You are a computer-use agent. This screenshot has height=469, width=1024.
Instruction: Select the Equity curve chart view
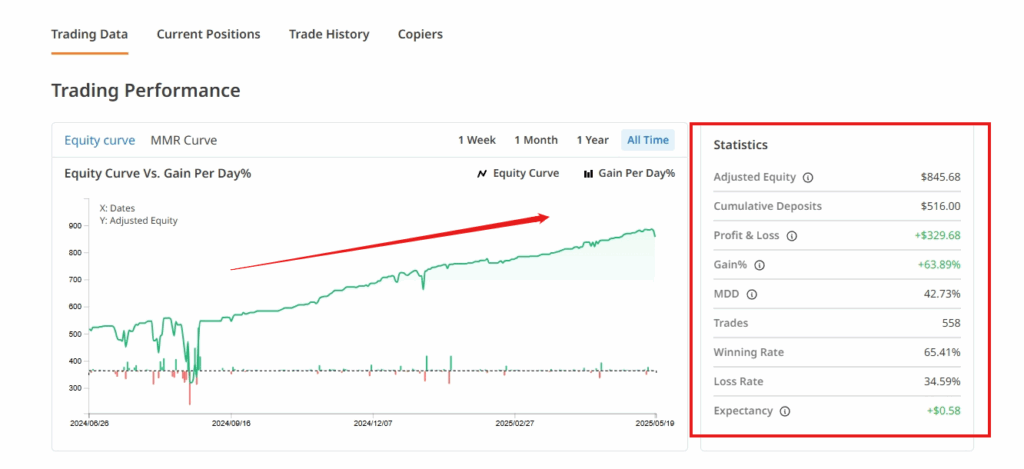(x=99, y=140)
